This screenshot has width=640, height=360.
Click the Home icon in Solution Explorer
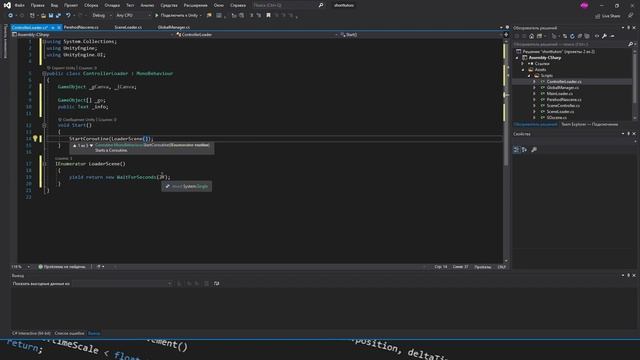(x=531, y=36)
